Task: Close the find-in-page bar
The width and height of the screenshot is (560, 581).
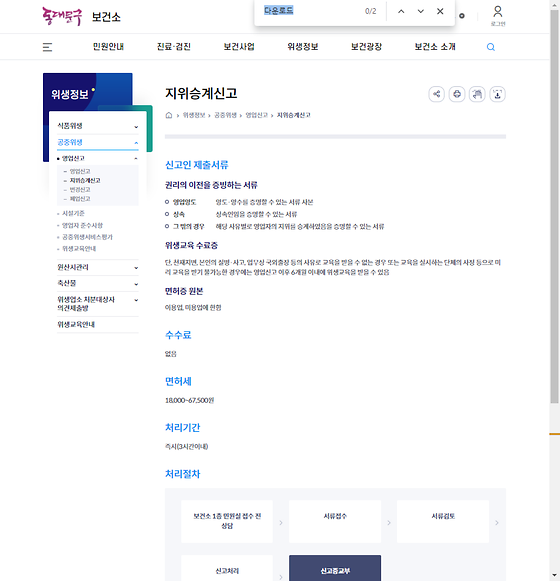Action: pos(440,11)
